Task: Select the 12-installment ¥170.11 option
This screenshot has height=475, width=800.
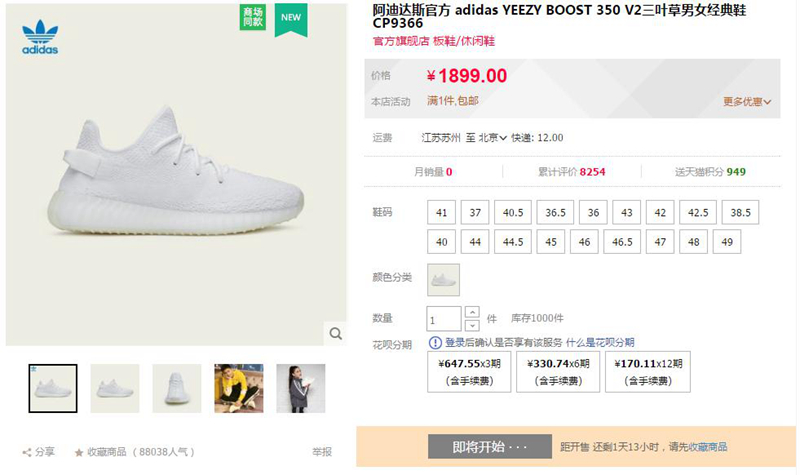Action: tap(647, 372)
